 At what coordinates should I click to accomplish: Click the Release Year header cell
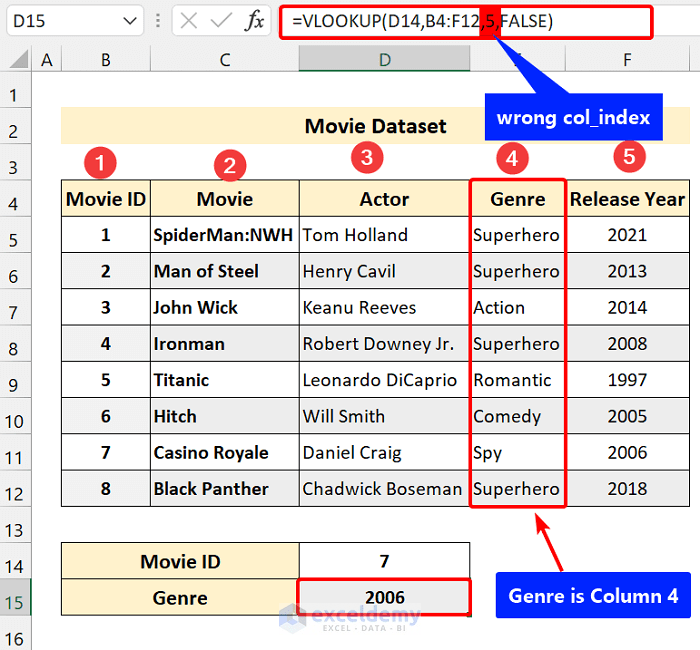627,199
